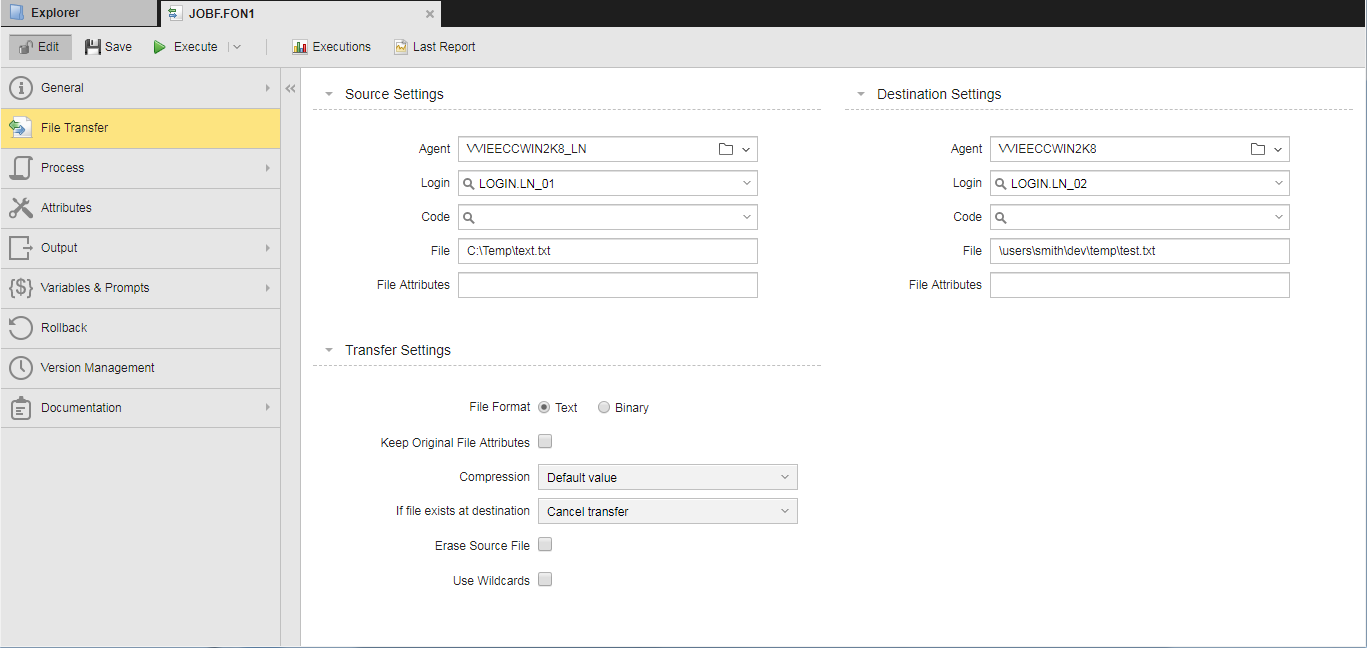The width and height of the screenshot is (1367, 648).
Task: Execute the job via Execute button
Action: pos(185,47)
